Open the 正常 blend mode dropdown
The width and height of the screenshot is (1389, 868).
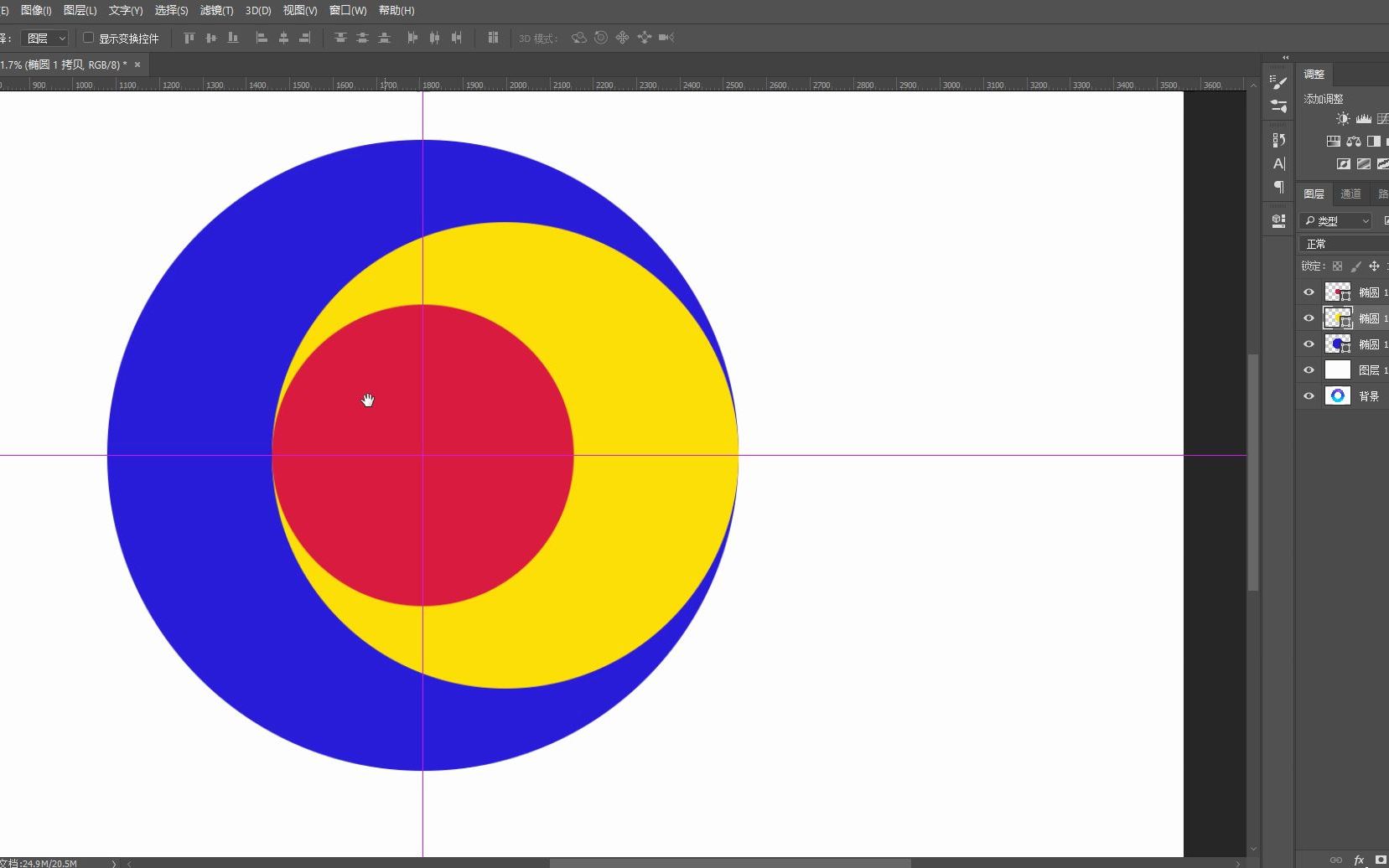[x=1344, y=244]
